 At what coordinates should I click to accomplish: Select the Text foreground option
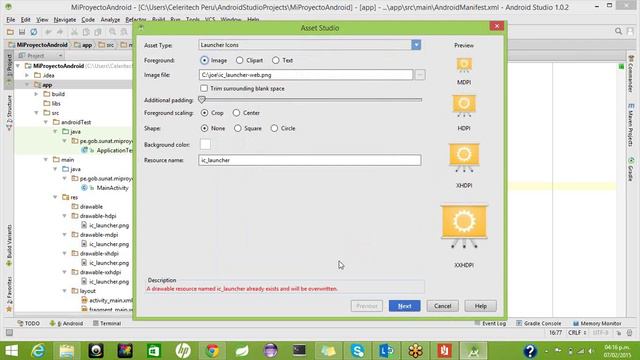(276, 60)
